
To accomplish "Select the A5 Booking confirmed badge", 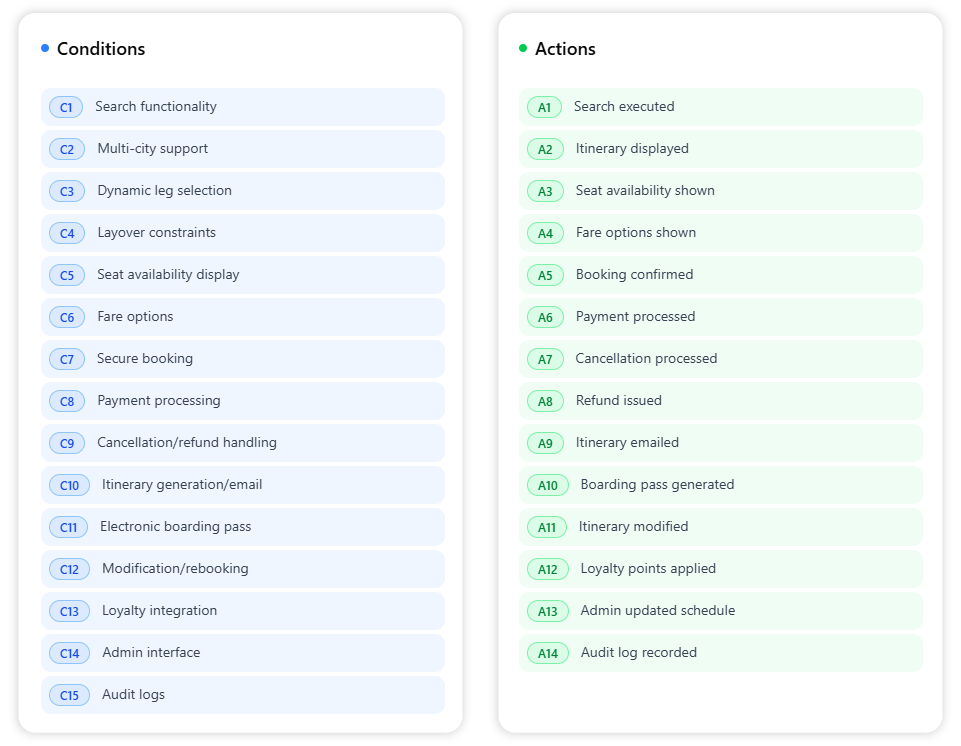I will click(x=545, y=275).
